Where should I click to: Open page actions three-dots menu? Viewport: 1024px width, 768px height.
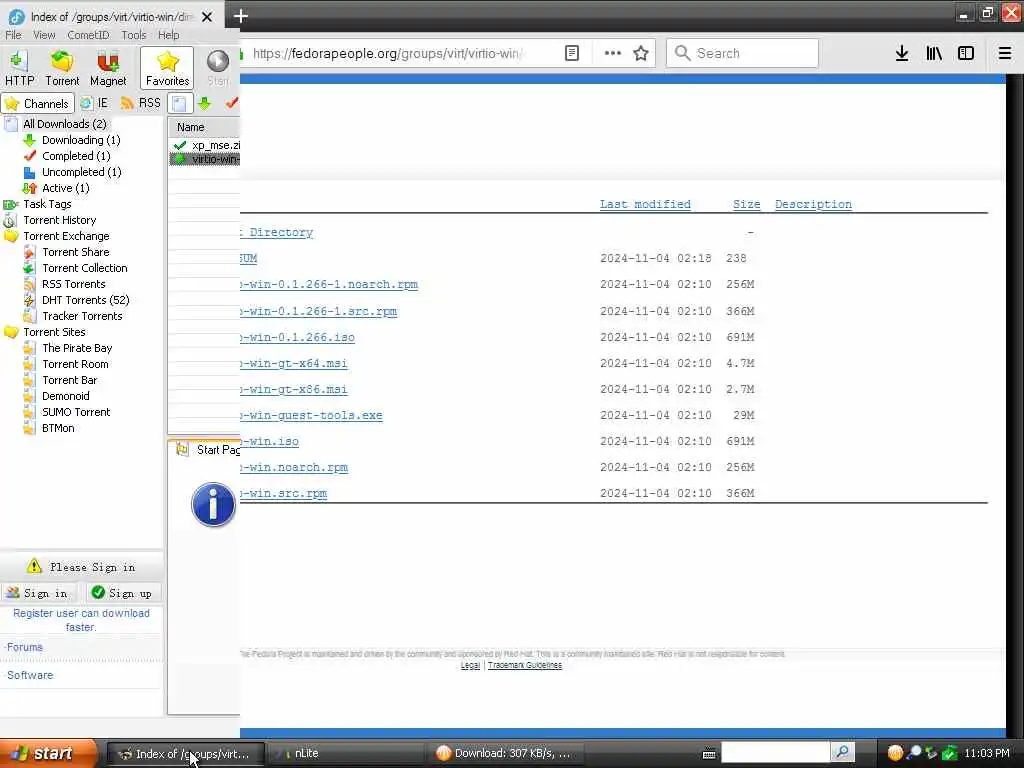[613, 54]
